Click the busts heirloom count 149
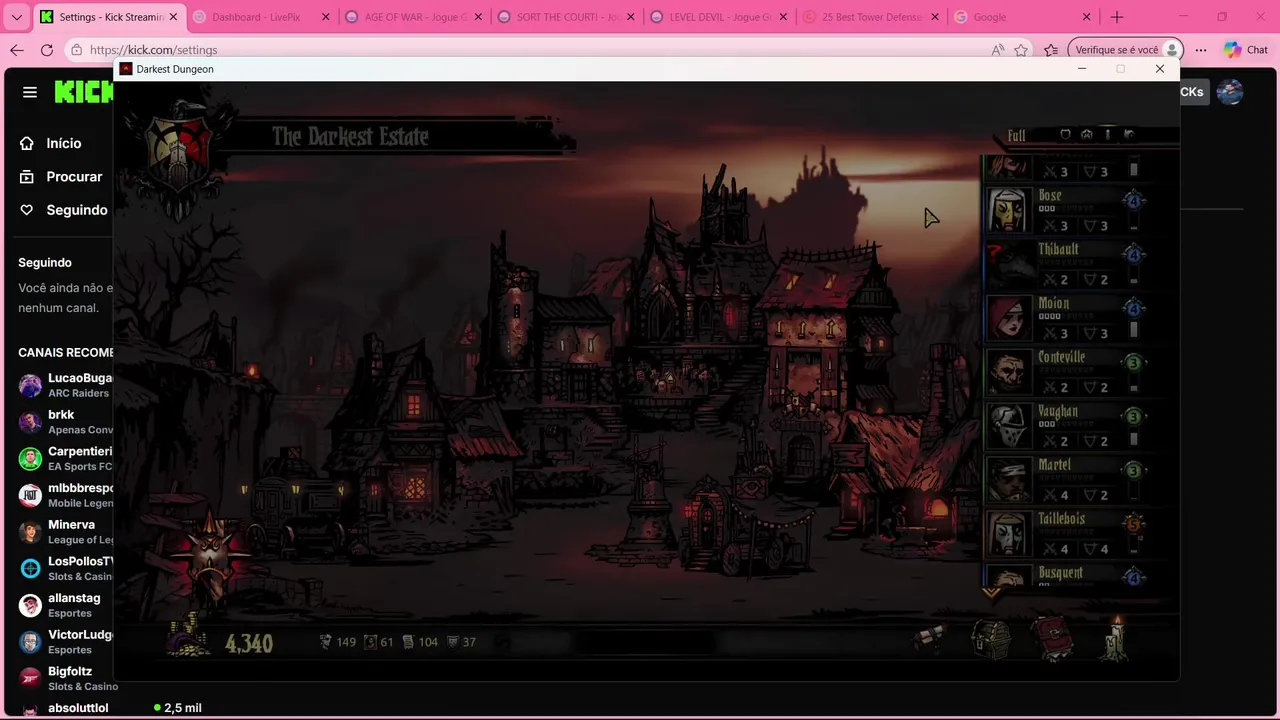Screen dimensions: 1280x720 337,642
